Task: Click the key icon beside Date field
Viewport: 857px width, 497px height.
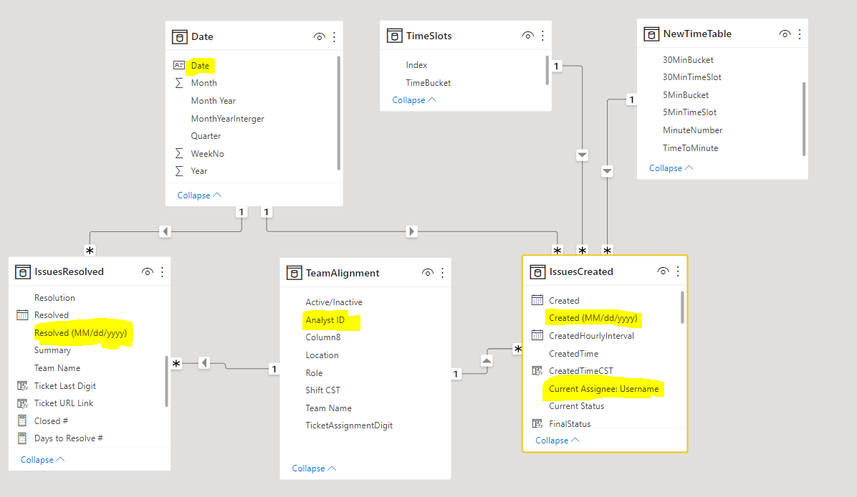Action: [x=179, y=66]
